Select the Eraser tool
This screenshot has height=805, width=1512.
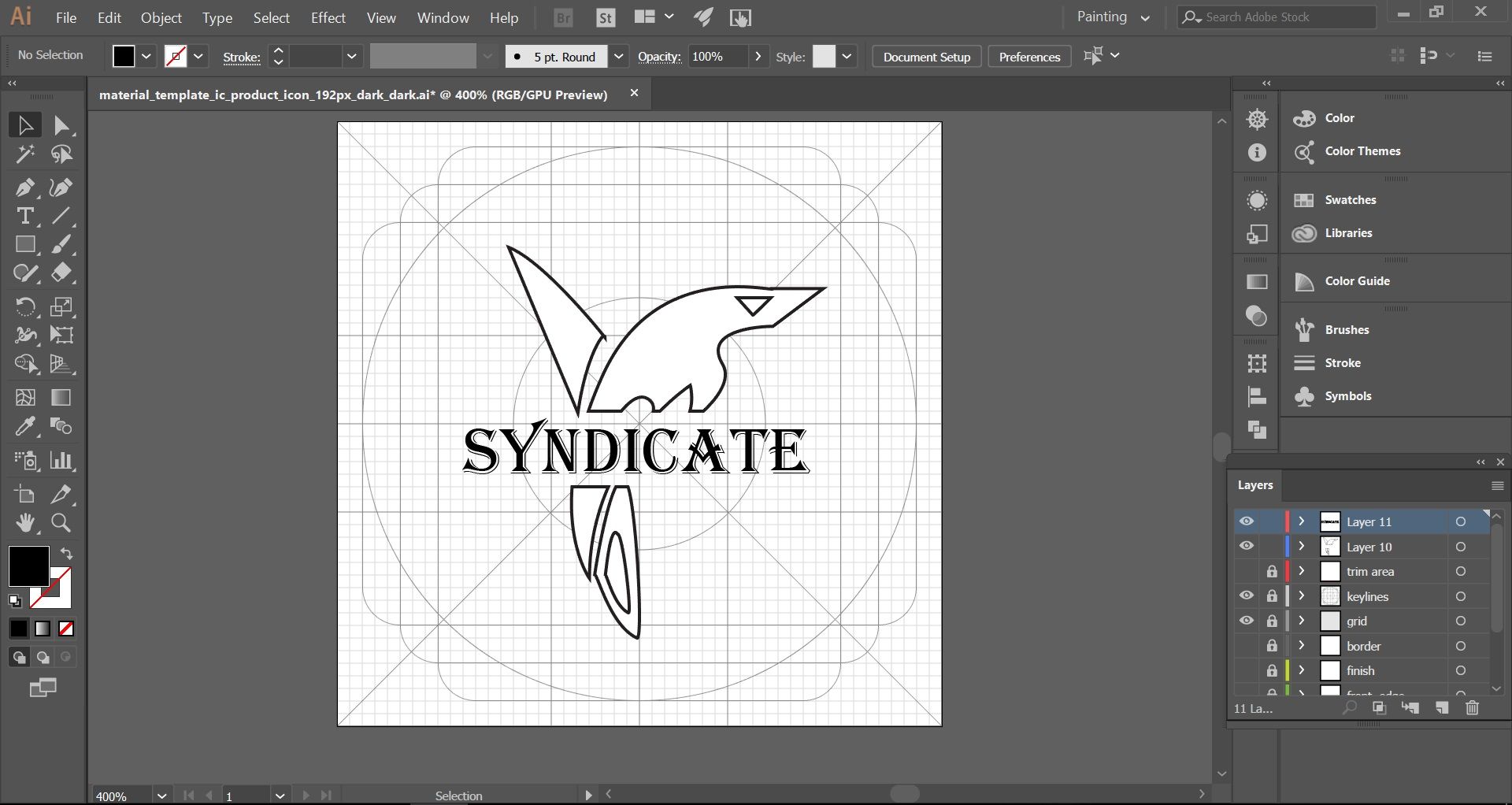(x=61, y=273)
